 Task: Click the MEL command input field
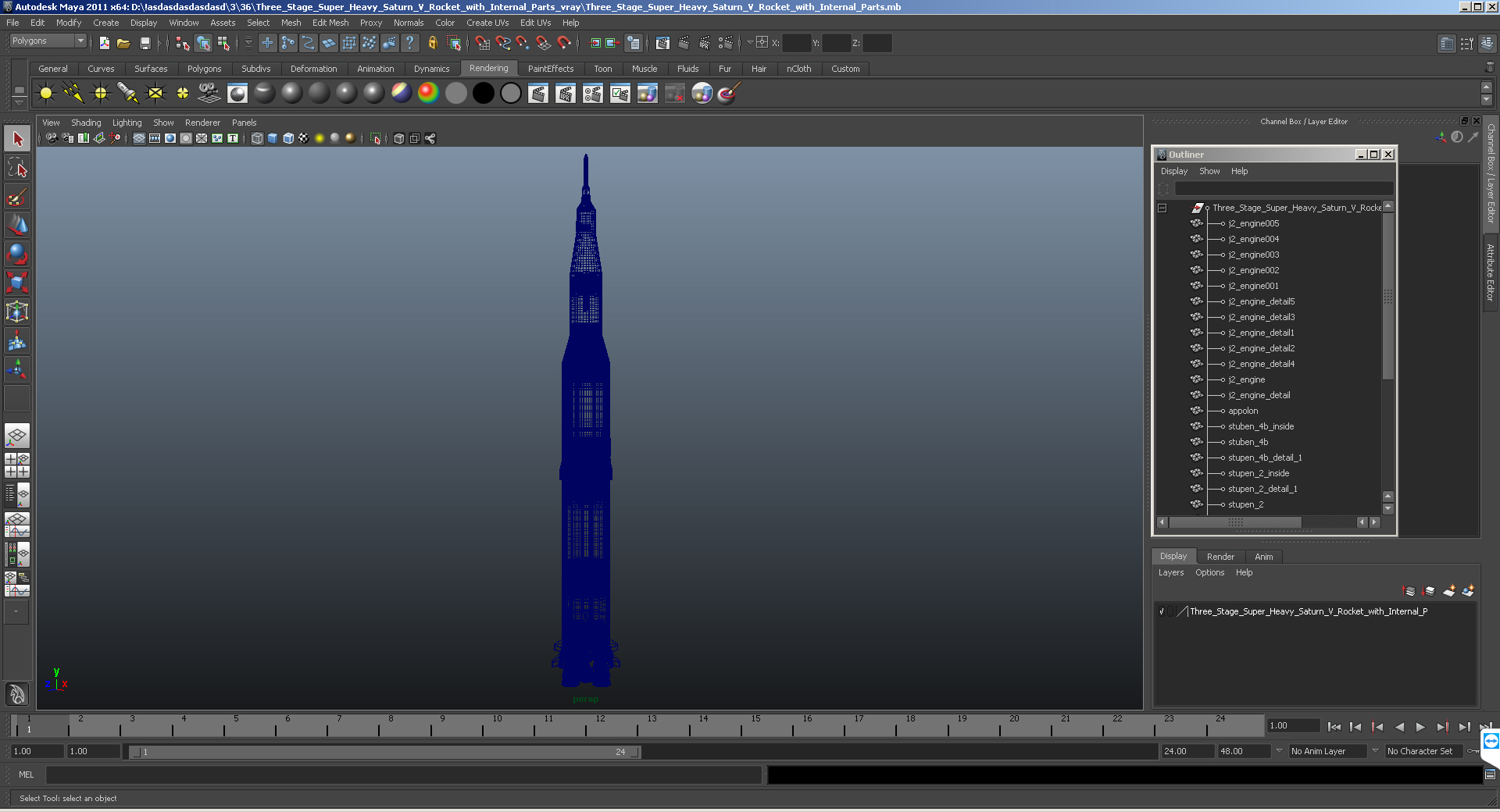pos(404,775)
